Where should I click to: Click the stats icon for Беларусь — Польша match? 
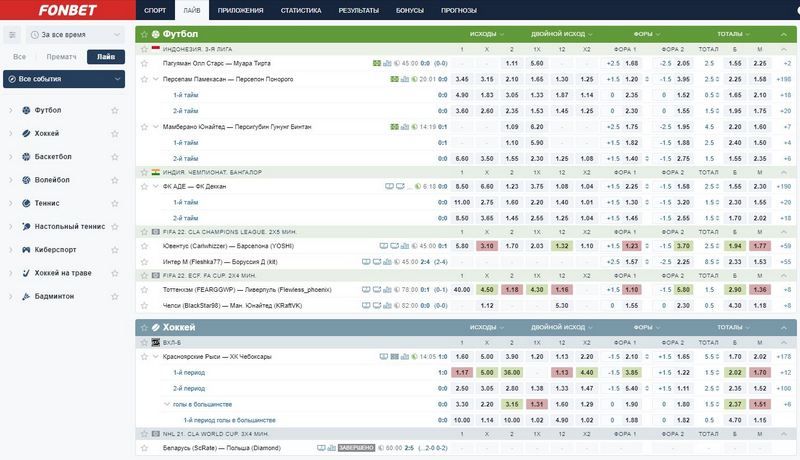coord(332,448)
